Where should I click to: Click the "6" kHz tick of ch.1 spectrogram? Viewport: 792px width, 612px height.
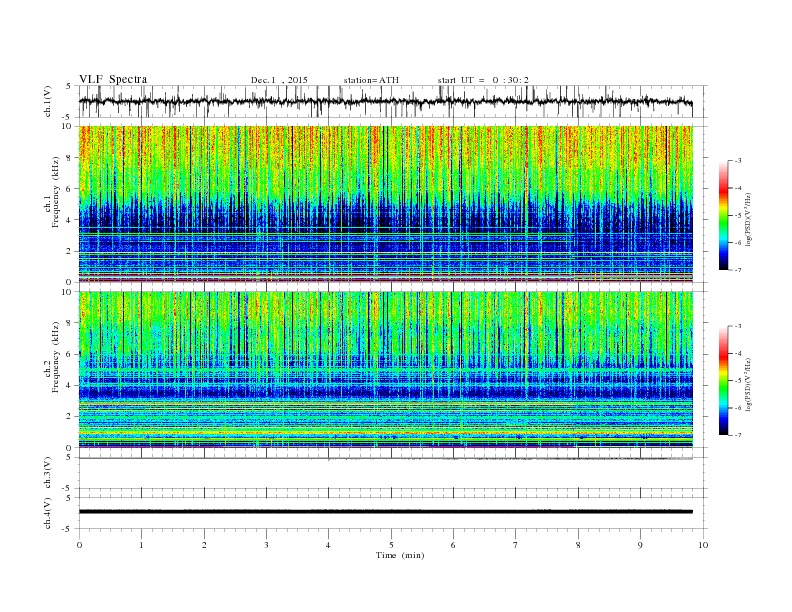click(x=70, y=189)
